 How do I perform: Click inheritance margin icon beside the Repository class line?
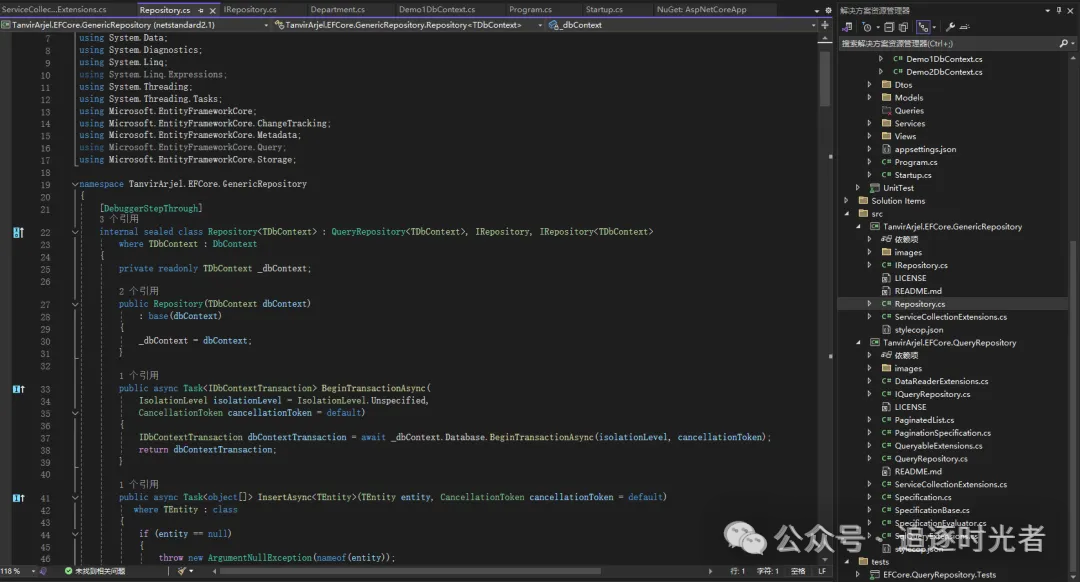click(18, 232)
